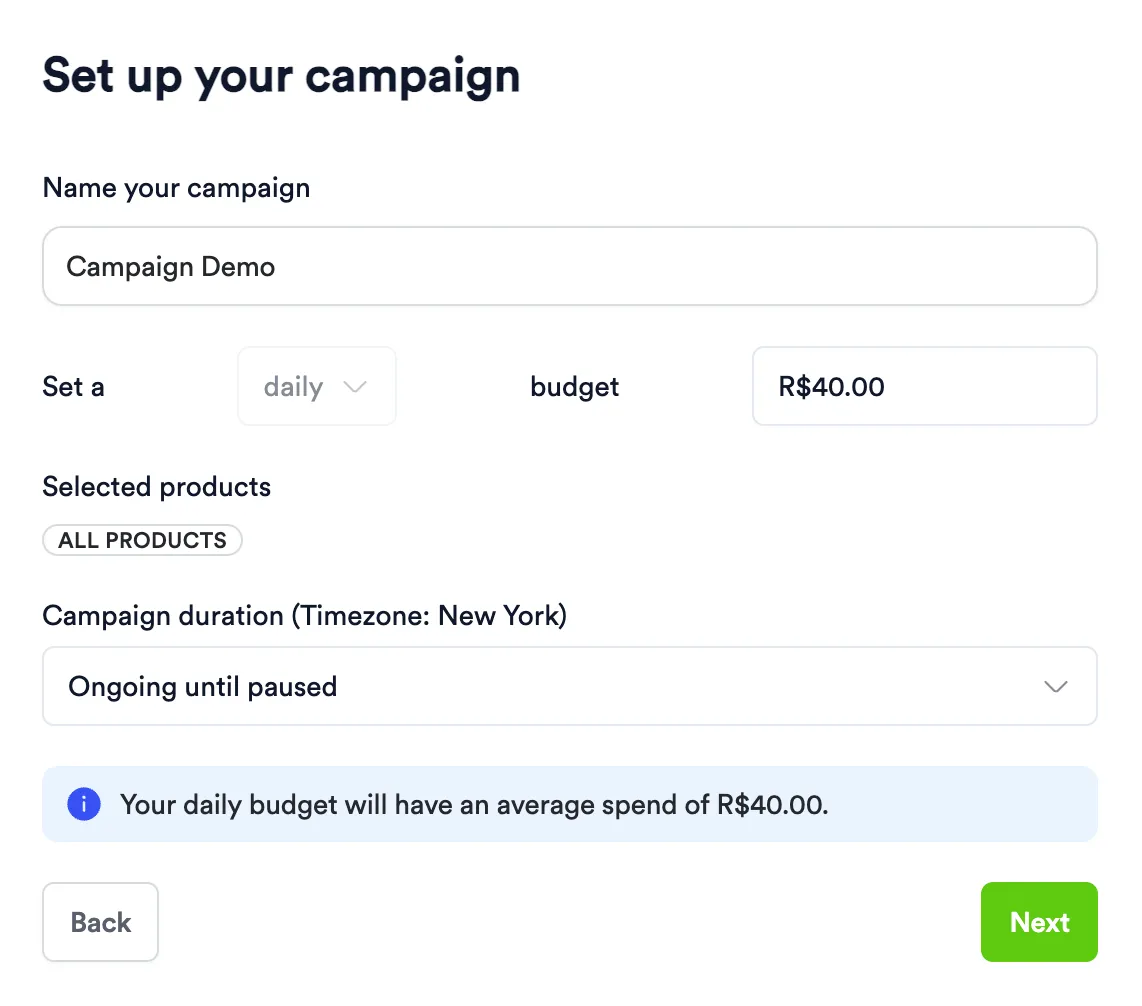This screenshot has height=1006, width=1142.
Task: Expand the Ongoing until paused duration dropdown
Action: coord(569,687)
